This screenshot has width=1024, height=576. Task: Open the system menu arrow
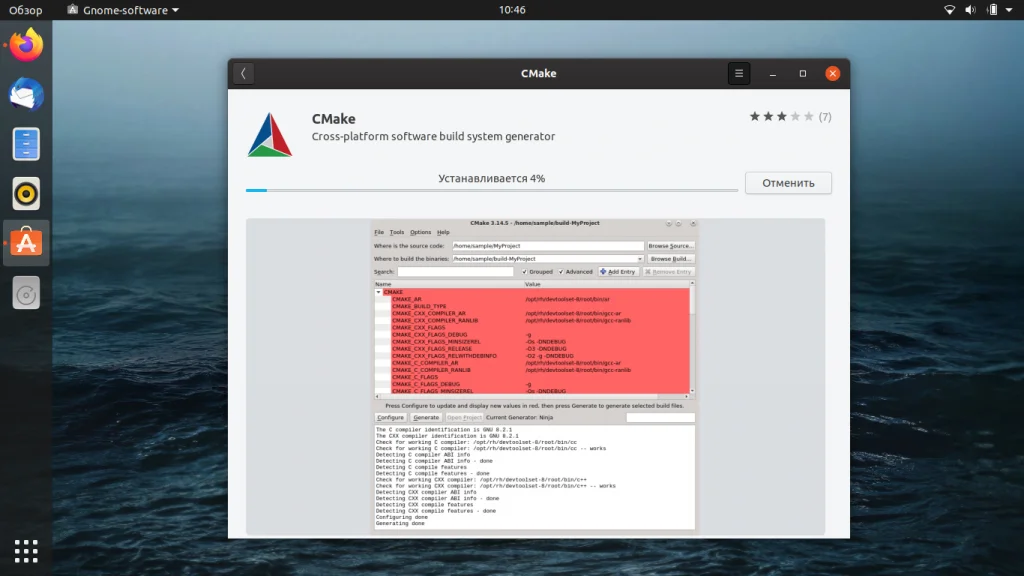point(1009,10)
